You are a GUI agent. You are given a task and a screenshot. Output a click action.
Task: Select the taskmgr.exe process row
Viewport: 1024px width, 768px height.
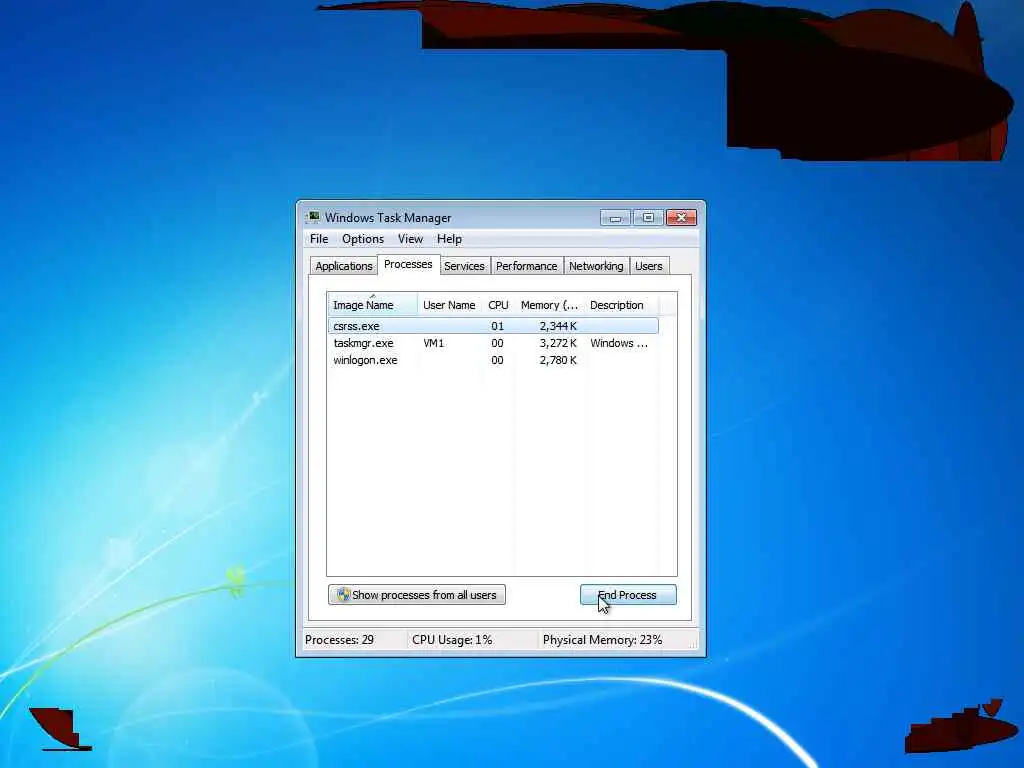click(x=493, y=343)
